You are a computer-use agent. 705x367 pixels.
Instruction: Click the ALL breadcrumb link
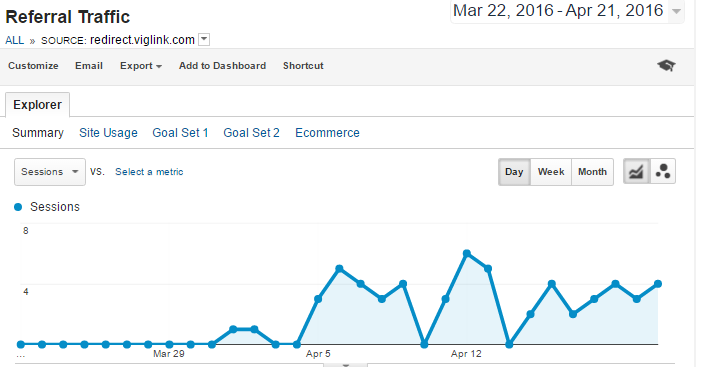(x=14, y=40)
